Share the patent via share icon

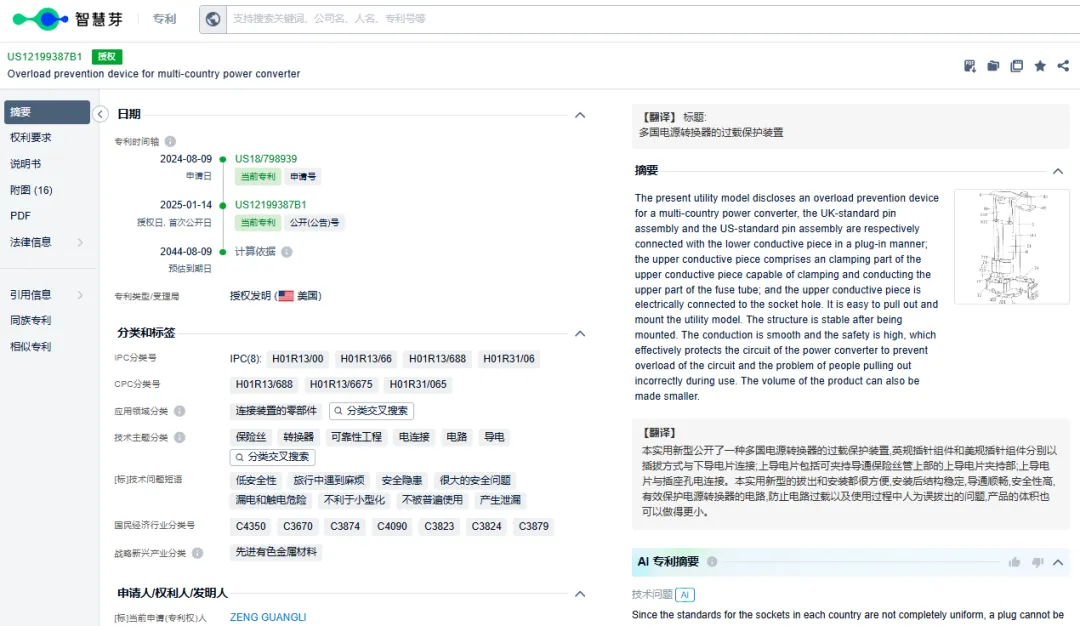[1063, 66]
